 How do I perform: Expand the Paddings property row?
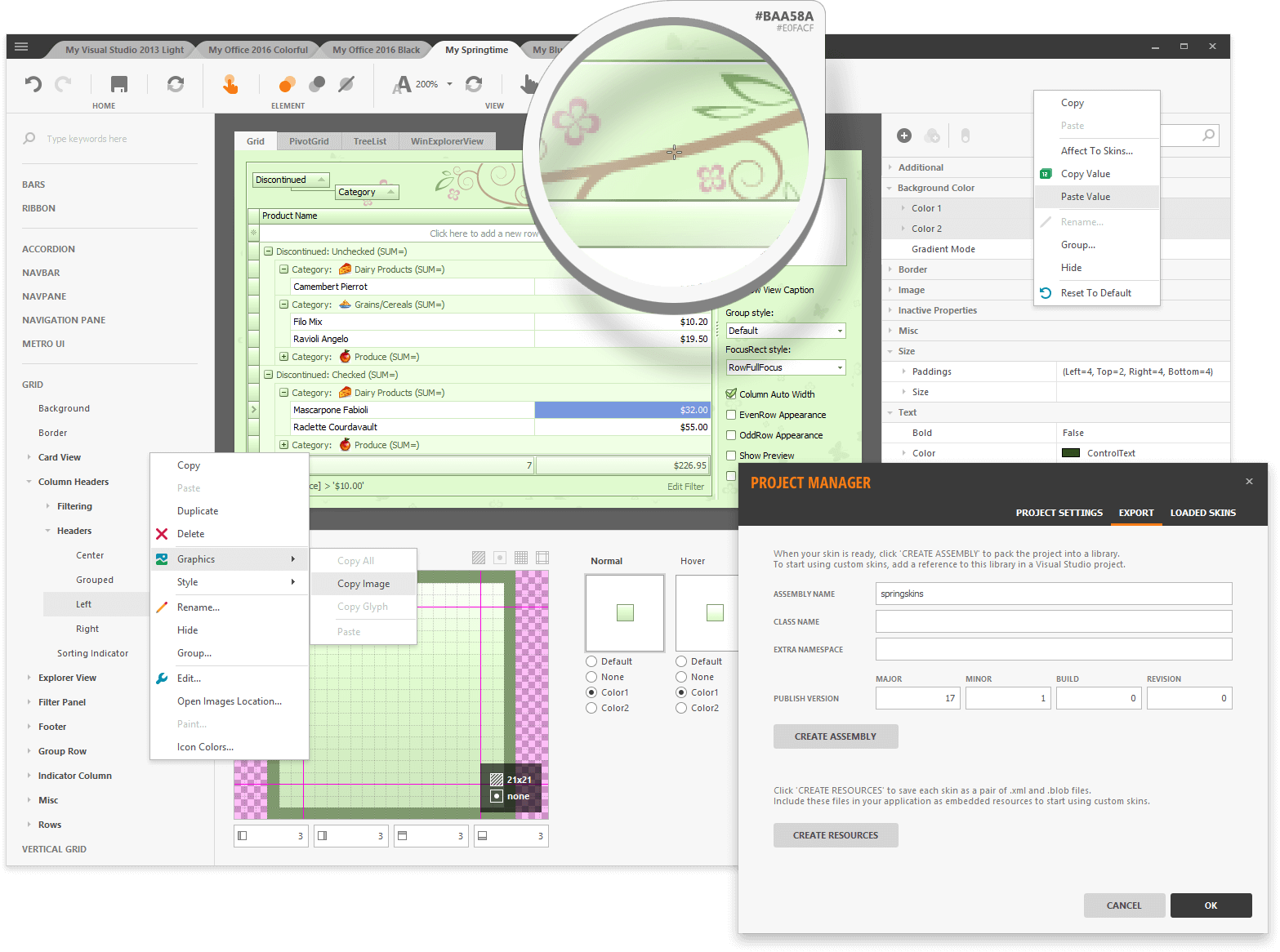(x=903, y=371)
